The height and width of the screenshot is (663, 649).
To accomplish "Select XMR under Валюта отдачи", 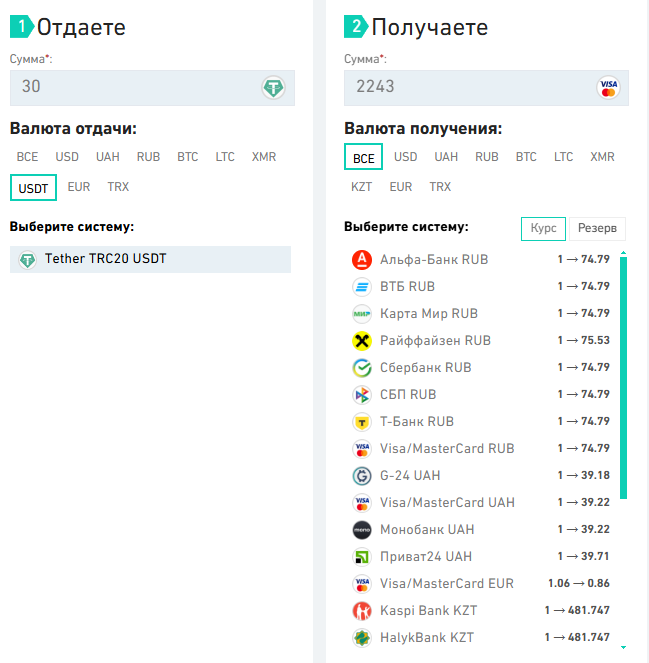I will pos(264,157).
